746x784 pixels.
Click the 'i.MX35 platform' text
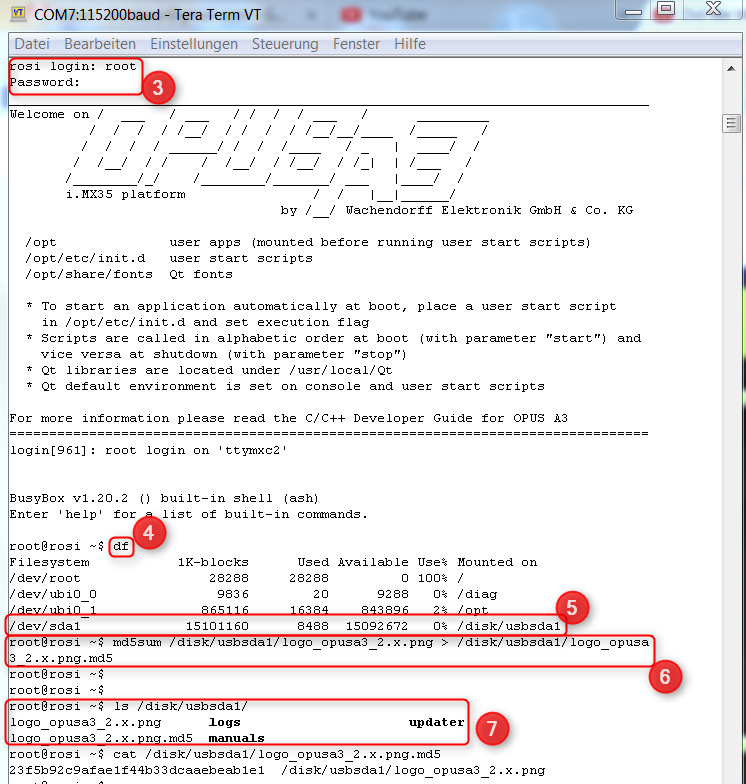[126, 194]
